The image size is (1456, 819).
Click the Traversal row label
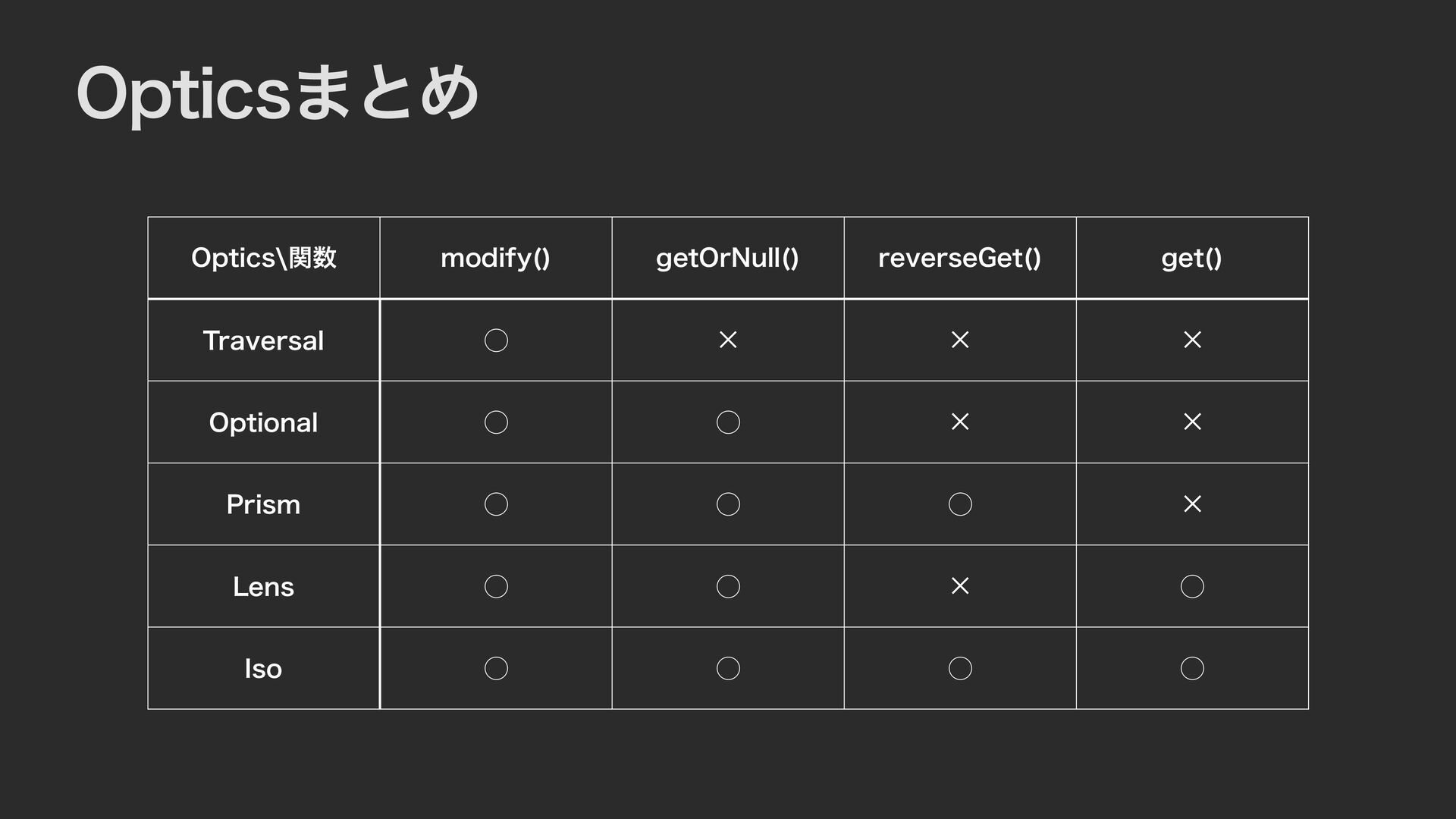tap(263, 340)
